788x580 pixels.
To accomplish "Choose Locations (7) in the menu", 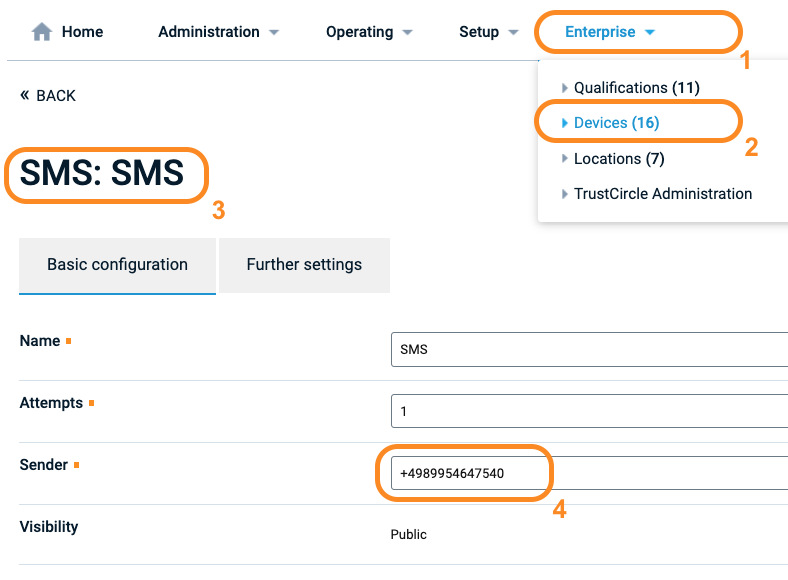I will point(619,158).
